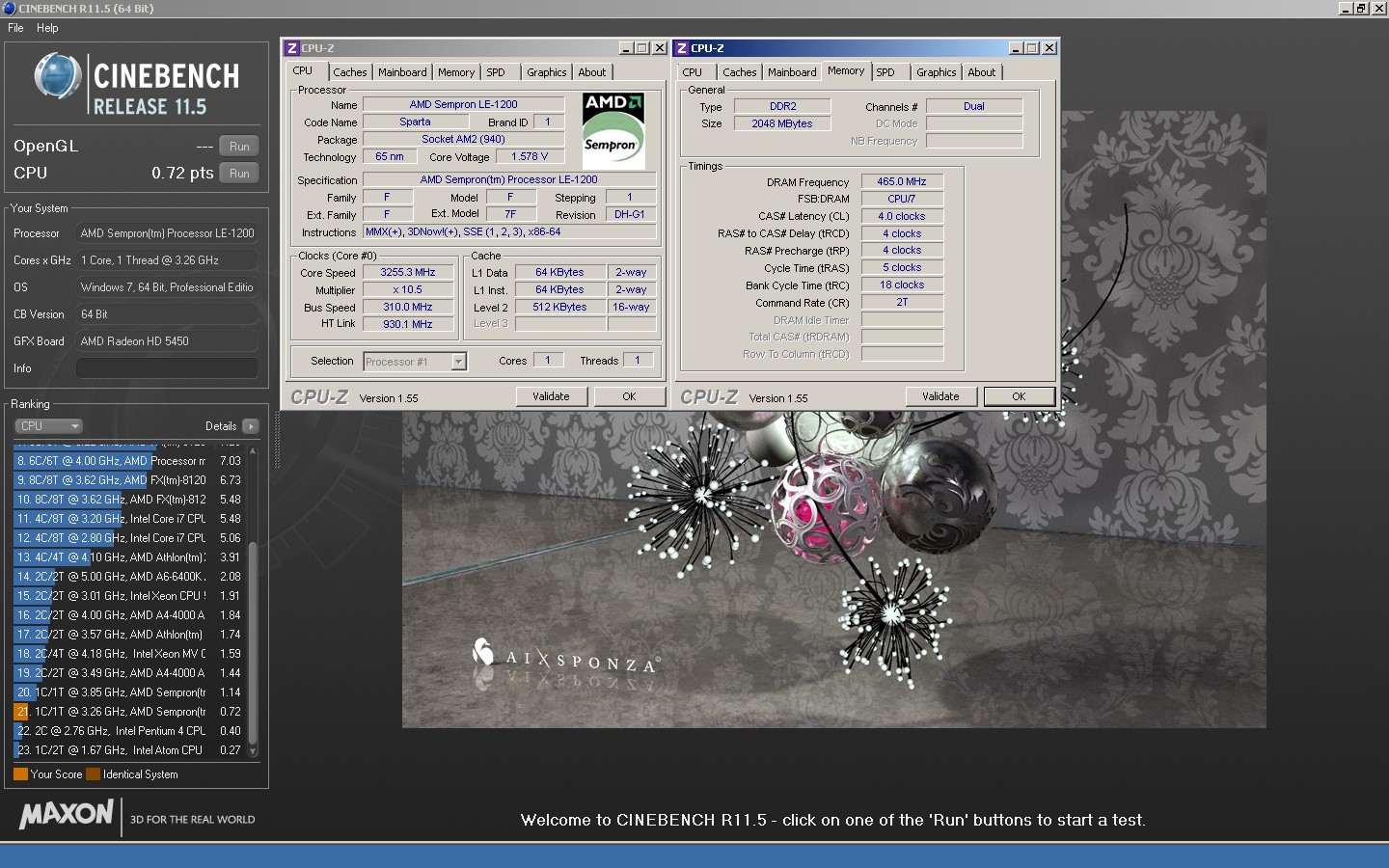The width and height of the screenshot is (1389, 868).
Task: Click the Core Speed value 3255.3 MHz
Action: pyautogui.click(x=408, y=273)
